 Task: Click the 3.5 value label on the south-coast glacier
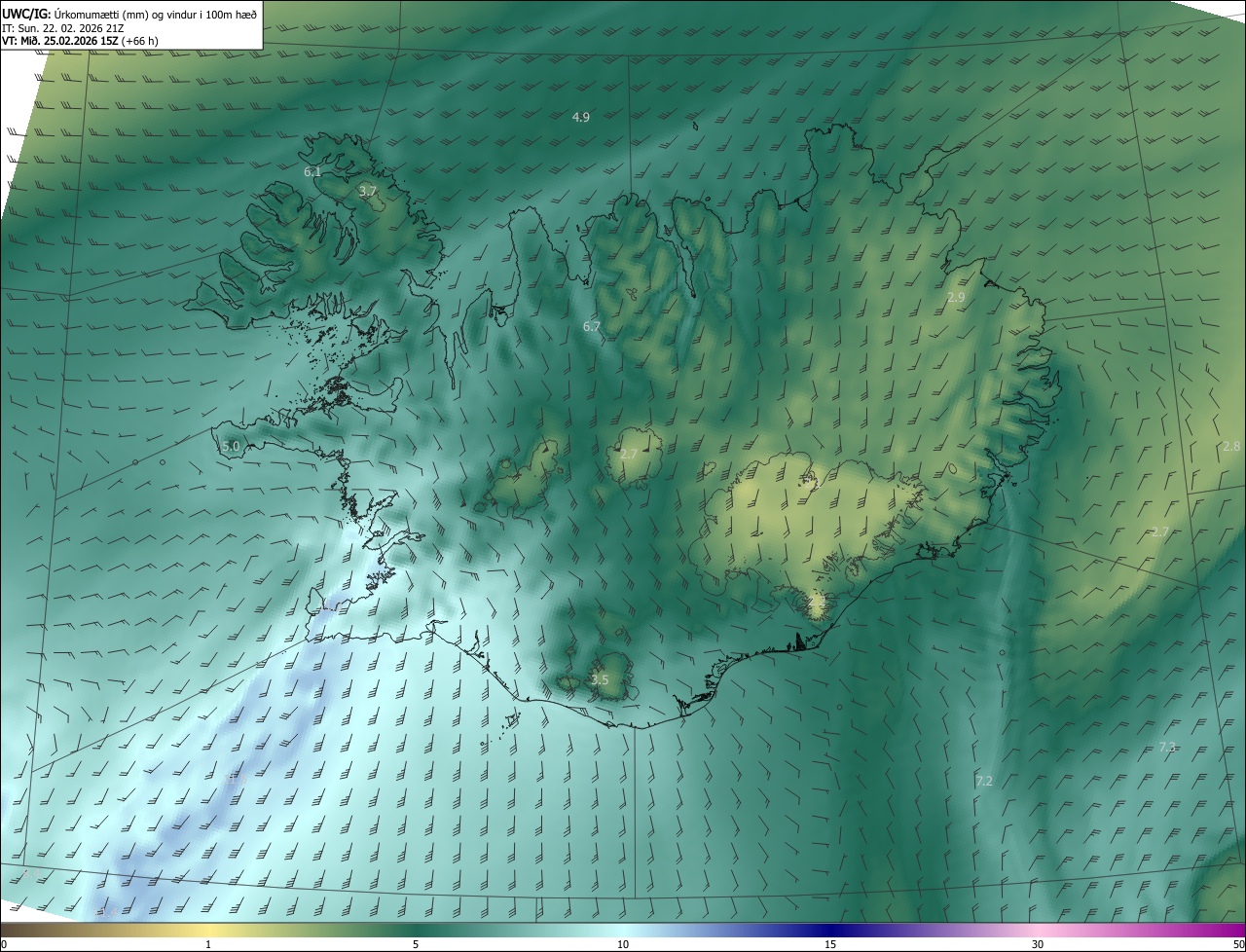pyautogui.click(x=600, y=679)
